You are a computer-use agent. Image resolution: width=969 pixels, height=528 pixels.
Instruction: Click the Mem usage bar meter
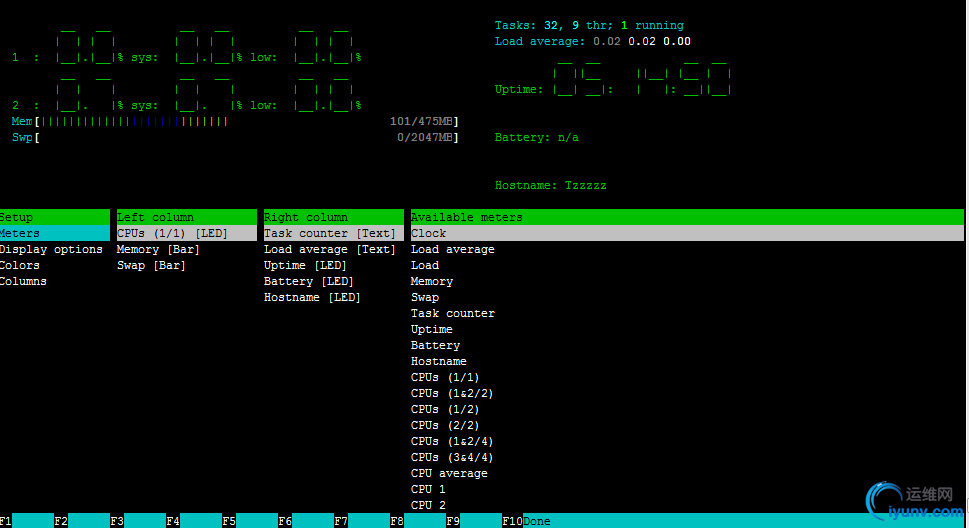click(x=235, y=121)
